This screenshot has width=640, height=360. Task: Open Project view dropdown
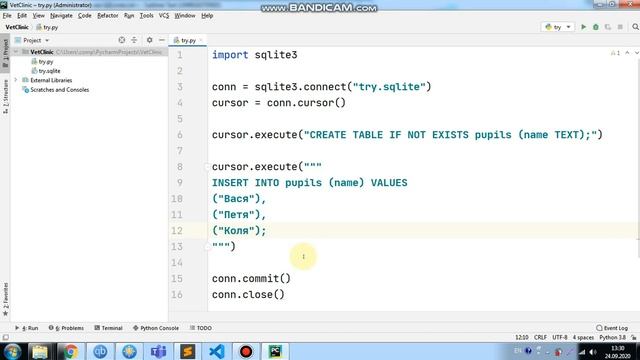(x=32, y=40)
